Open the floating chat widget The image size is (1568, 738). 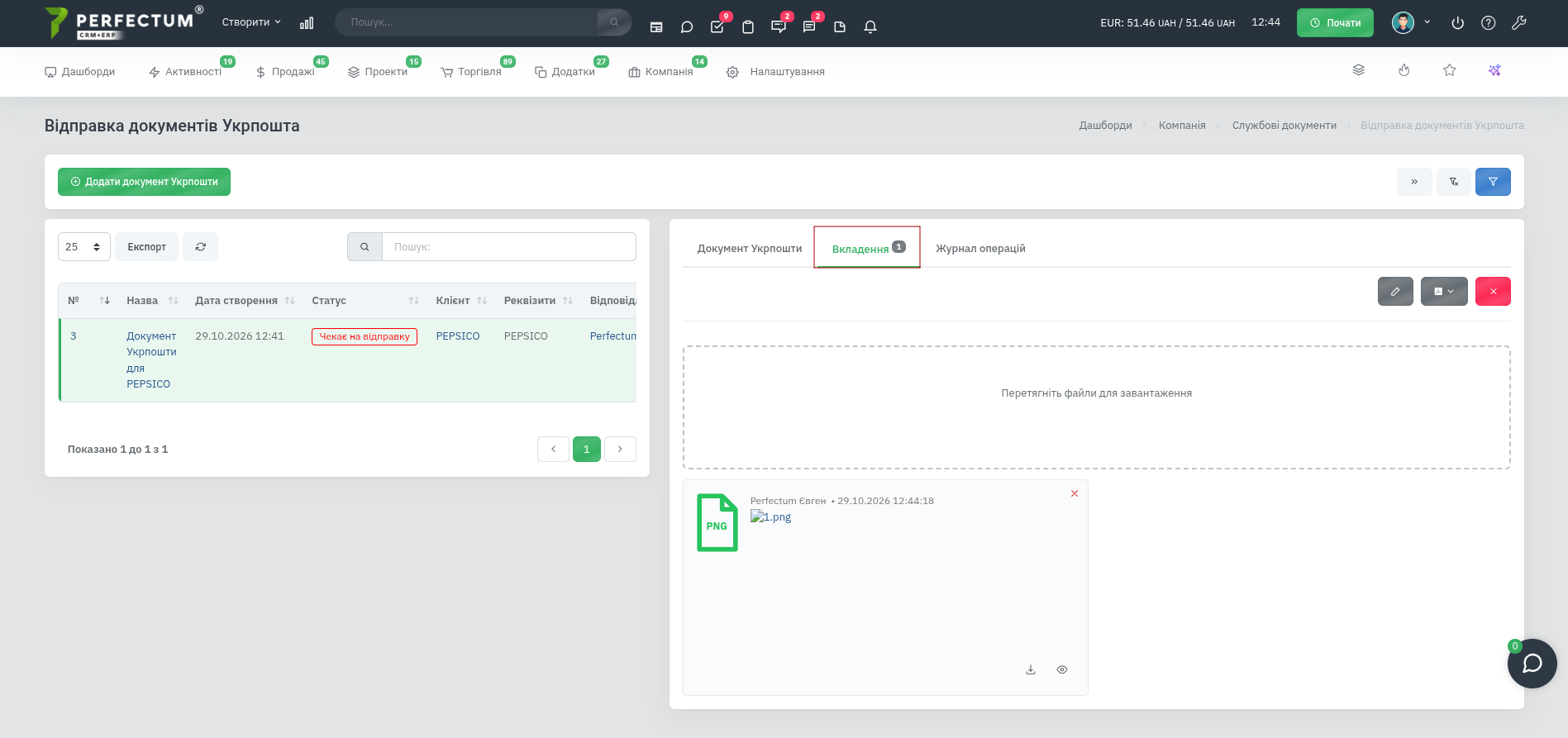pos(1532,663)
